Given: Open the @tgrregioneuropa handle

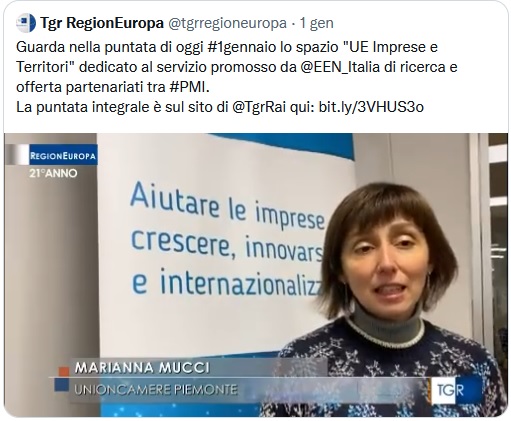Looking at the screenshot, I should (x=227, y=23).
